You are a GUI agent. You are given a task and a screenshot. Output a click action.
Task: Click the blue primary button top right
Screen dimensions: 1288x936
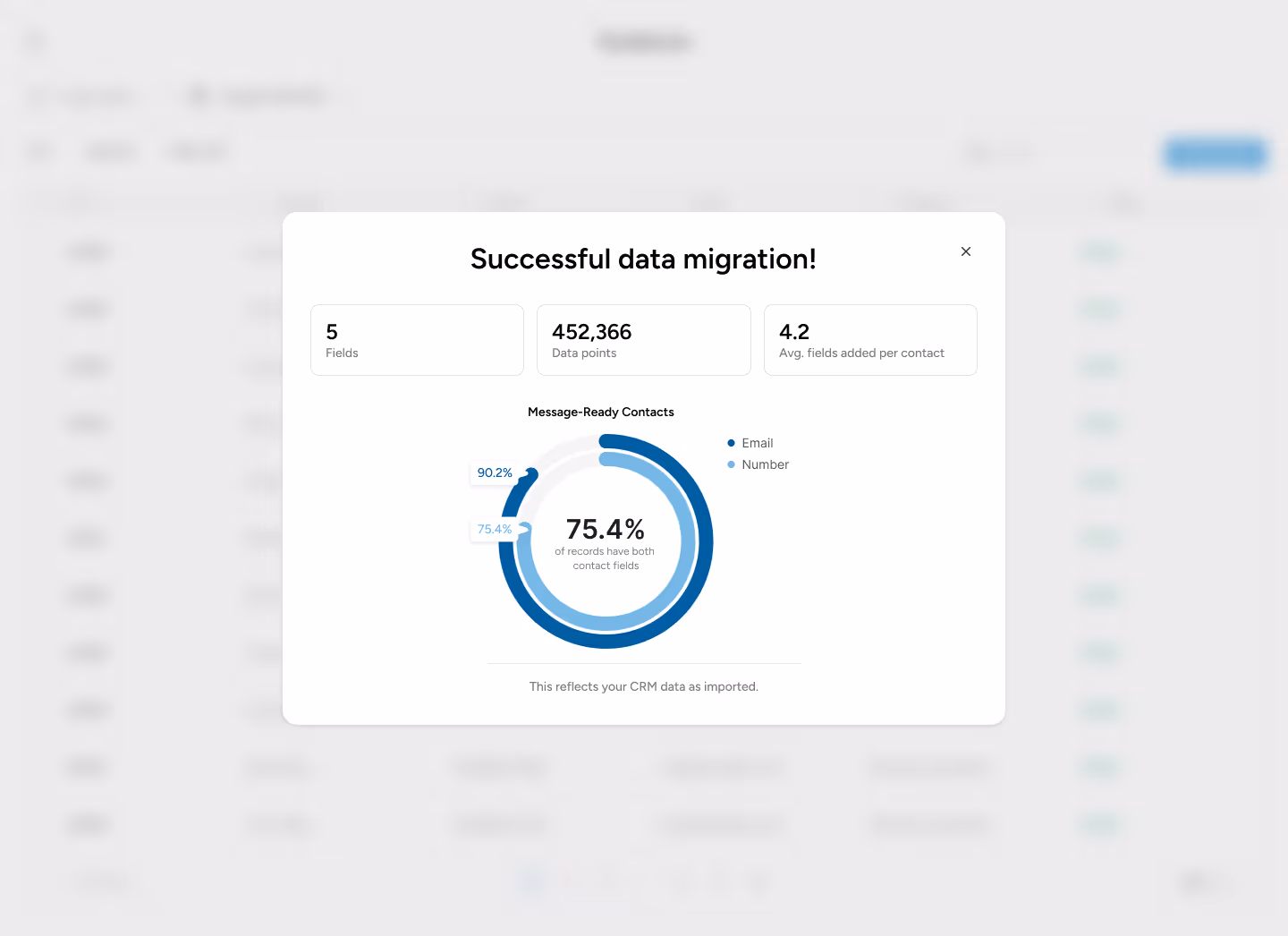[x=1215, y=155]
